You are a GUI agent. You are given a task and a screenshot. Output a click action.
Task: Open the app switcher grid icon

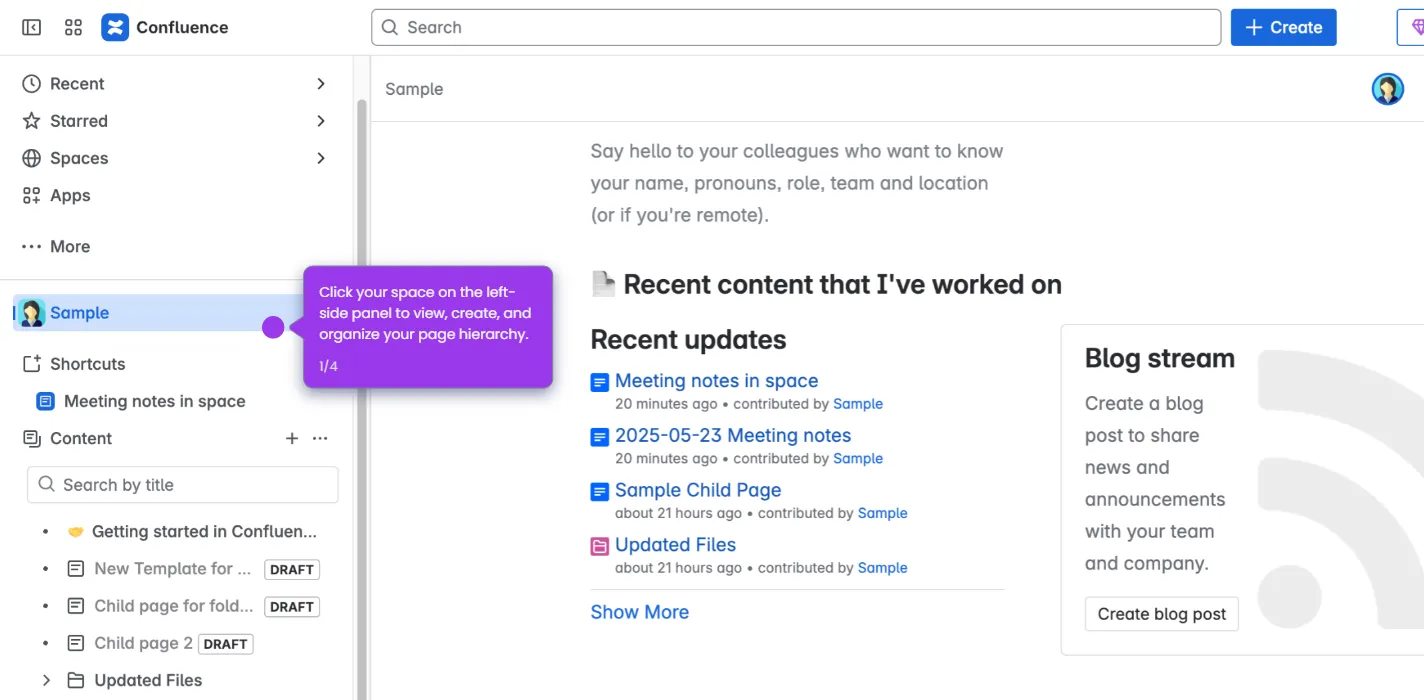click(x=73, y=27)
